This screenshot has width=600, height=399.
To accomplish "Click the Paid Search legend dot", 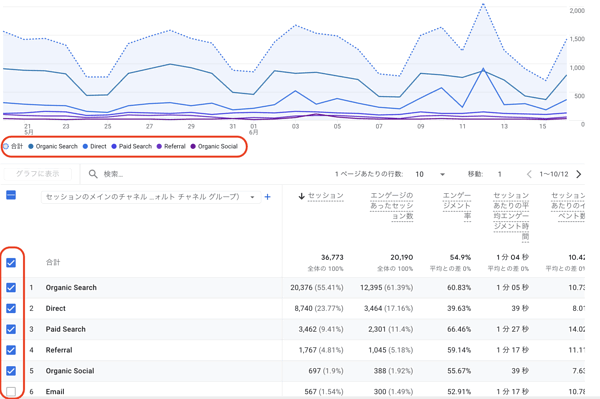I will tap(114, 146).
